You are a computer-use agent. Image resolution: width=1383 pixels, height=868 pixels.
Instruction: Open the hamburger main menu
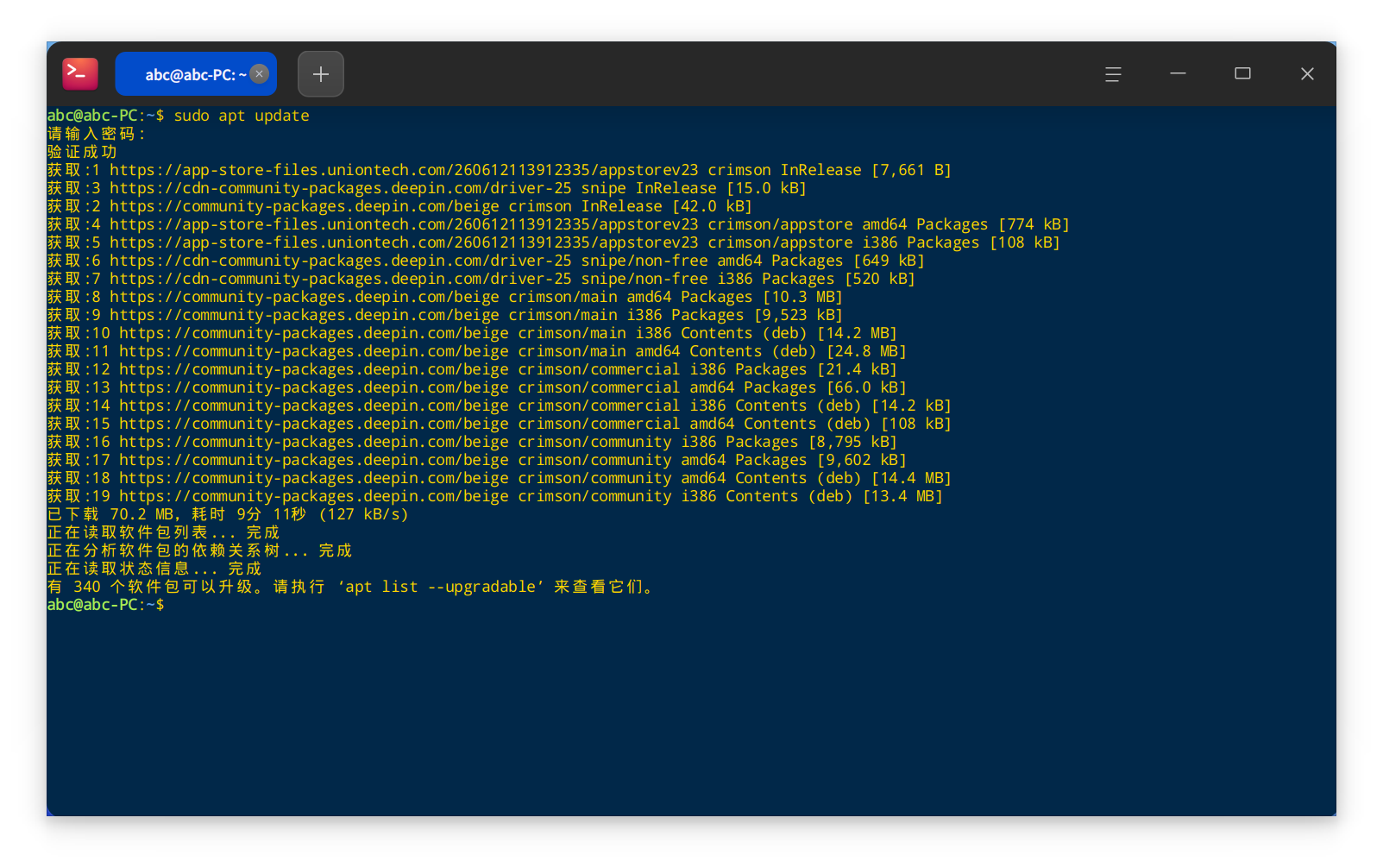point(1113,74)
